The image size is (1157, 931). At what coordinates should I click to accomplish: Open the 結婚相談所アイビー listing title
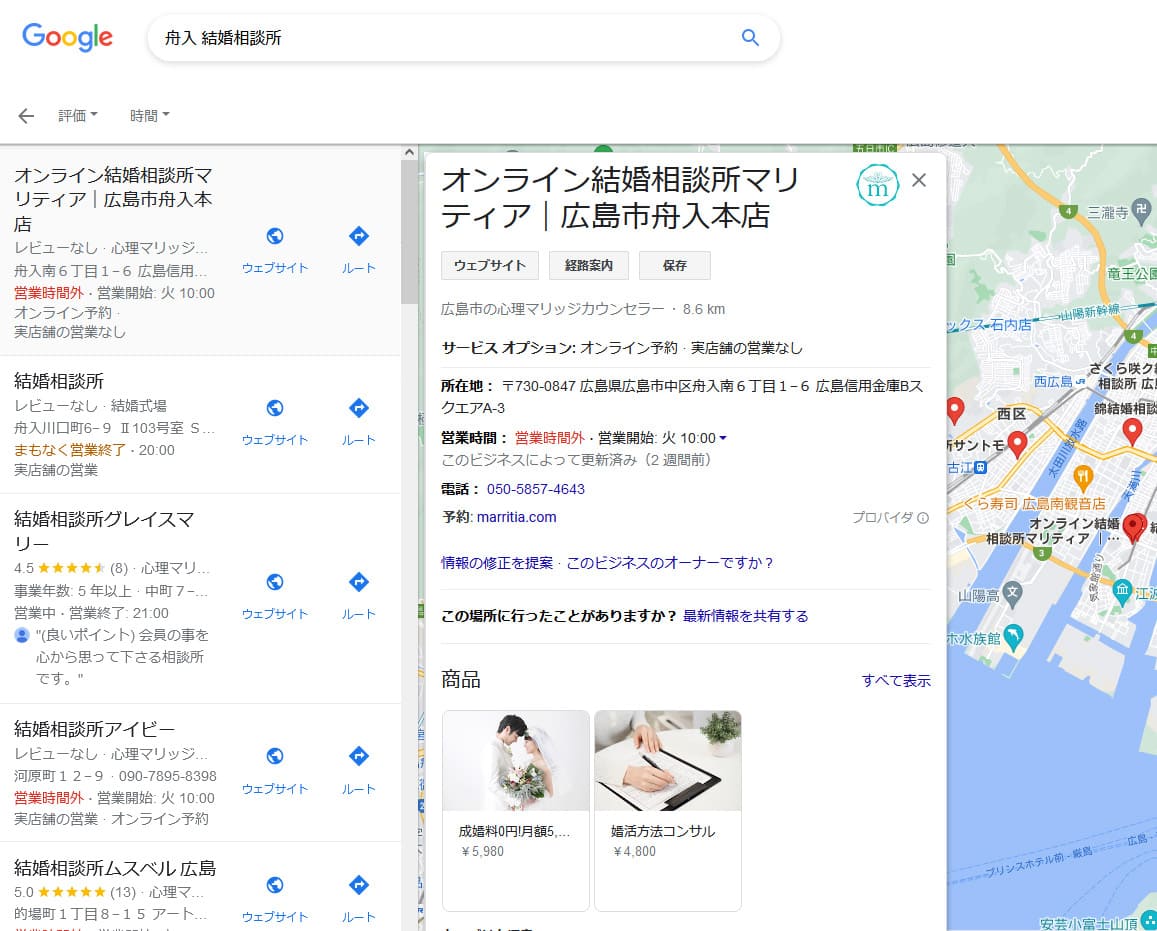pyautogui.click(x=94, y=730)
